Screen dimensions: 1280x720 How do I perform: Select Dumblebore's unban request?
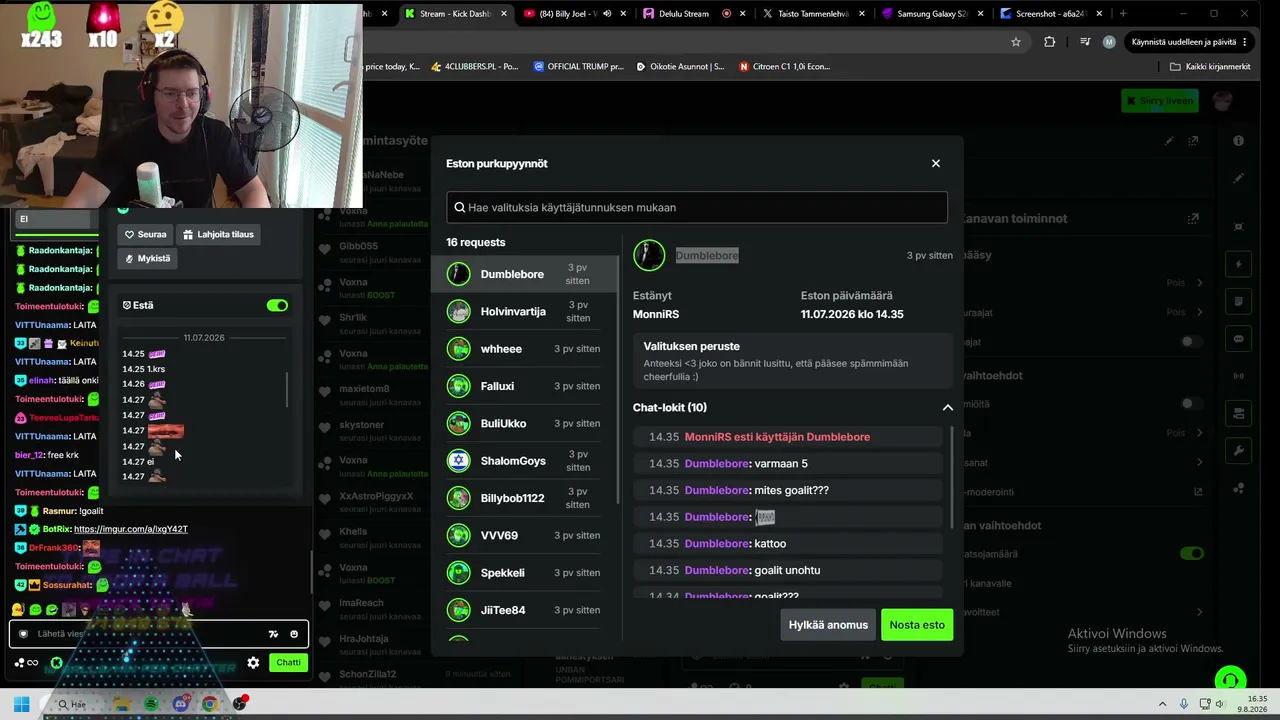[525, 274]
